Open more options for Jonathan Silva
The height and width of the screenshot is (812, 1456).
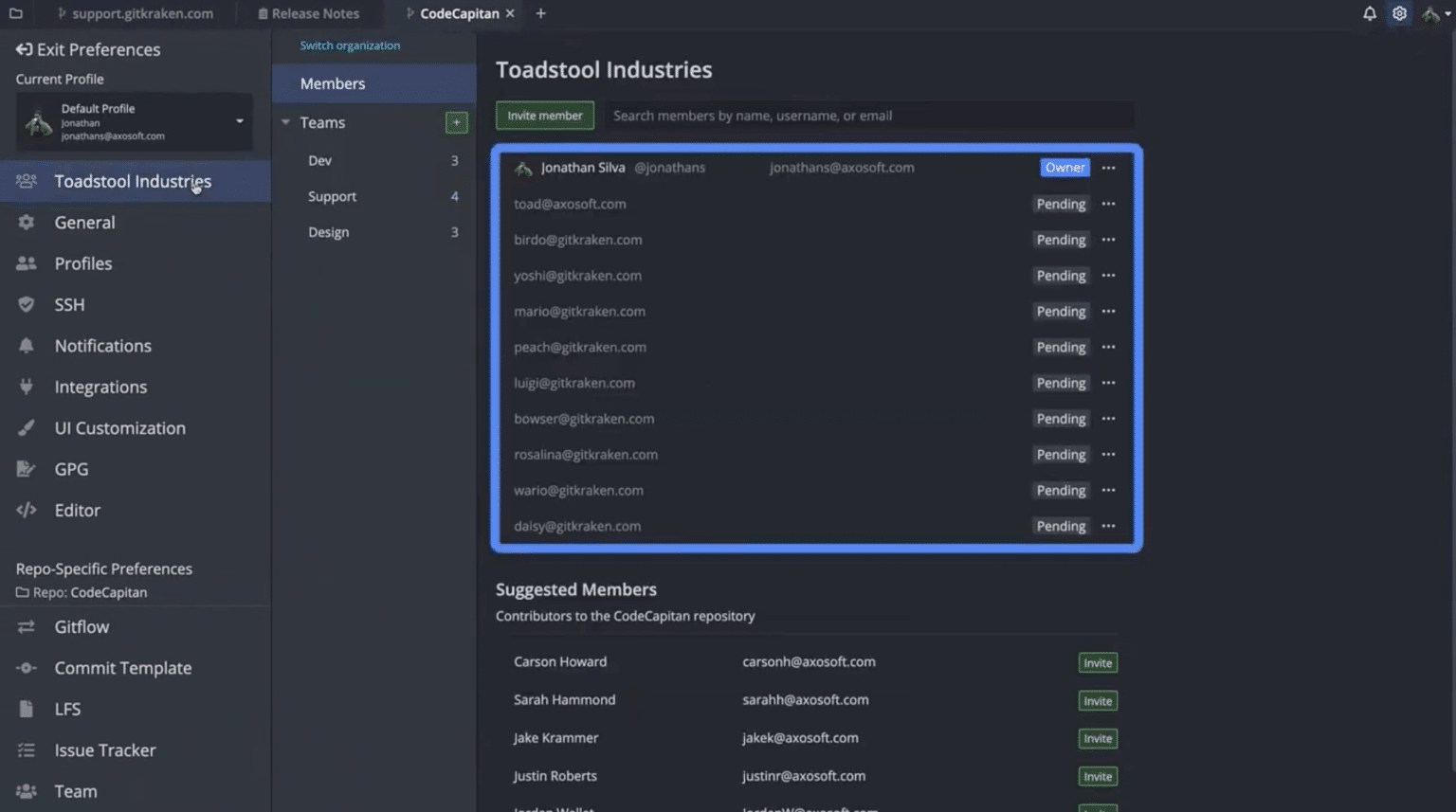[1108, 168]
